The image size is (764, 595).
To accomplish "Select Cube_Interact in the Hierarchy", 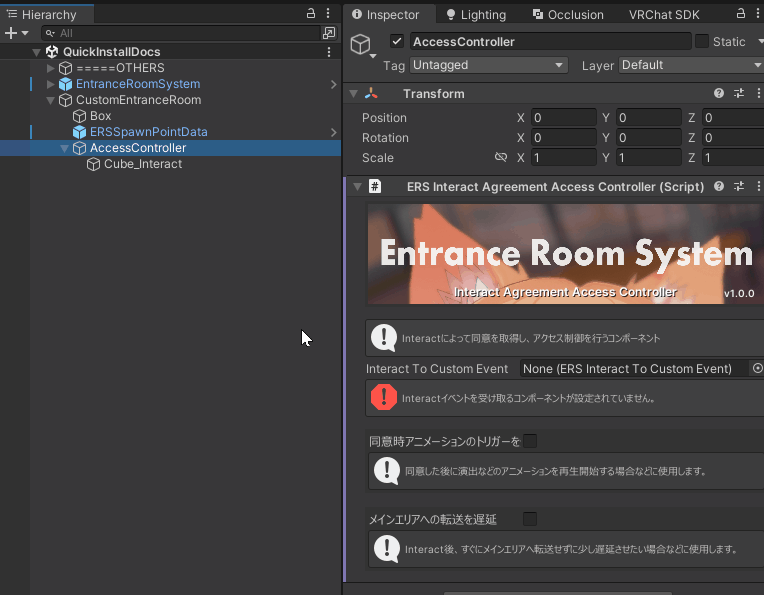I will coord(143,164).
